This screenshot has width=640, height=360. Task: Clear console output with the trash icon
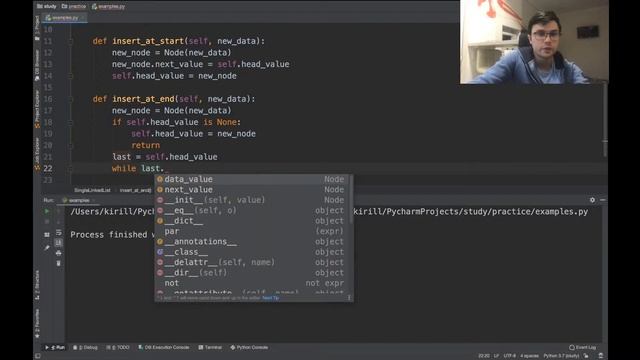click(x=59, y=263)
